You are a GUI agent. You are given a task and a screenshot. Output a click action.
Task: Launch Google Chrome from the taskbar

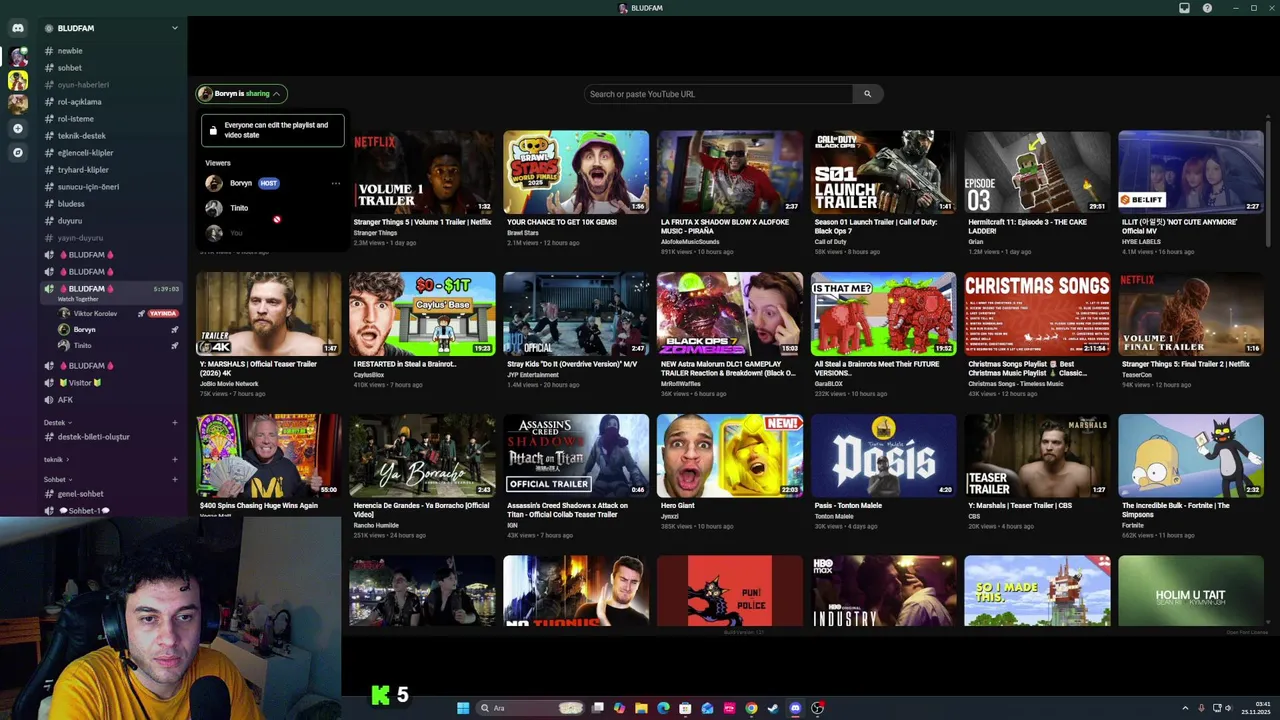pyautogui.click(x=751, y=708)
